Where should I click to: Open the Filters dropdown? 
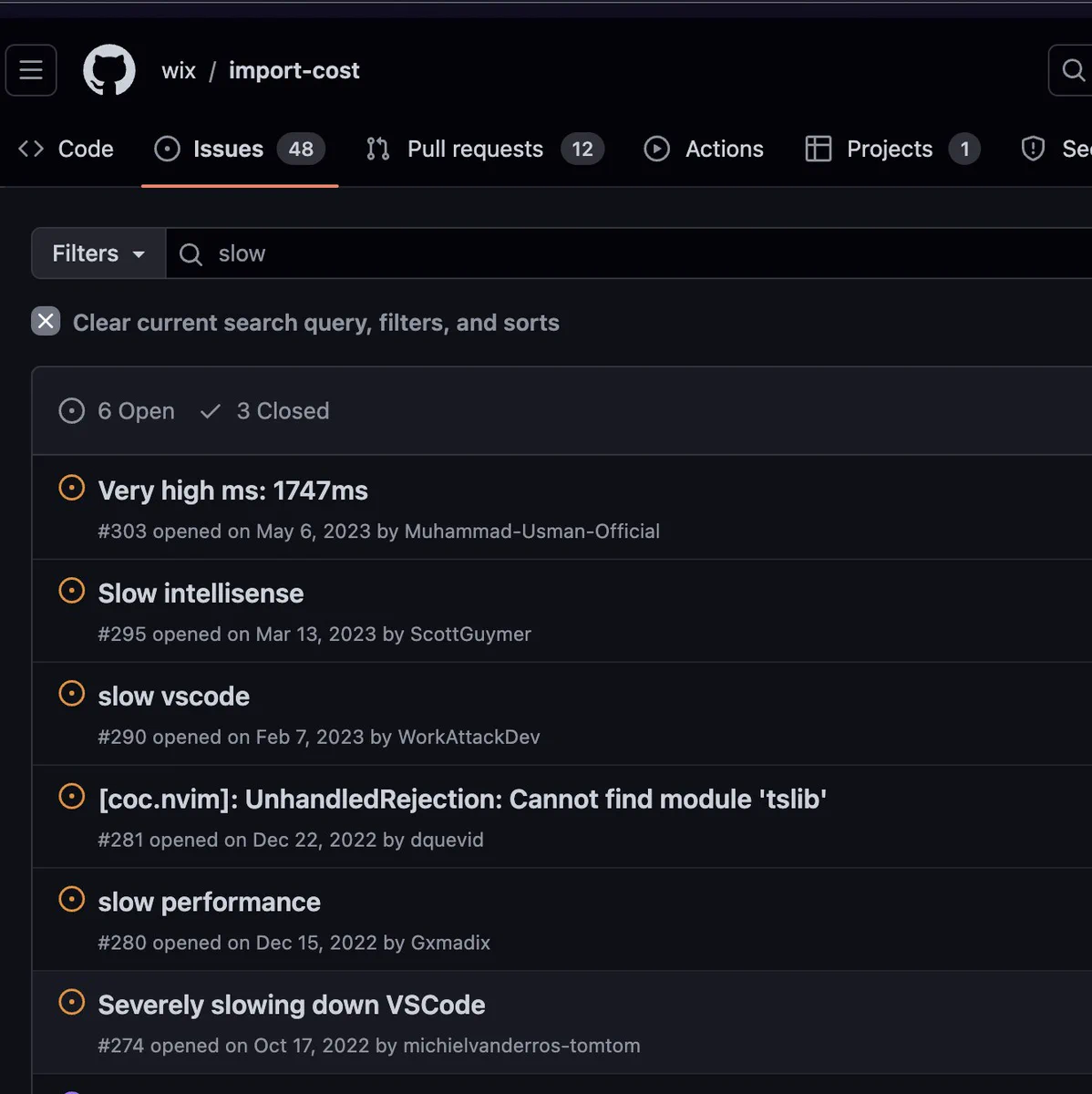pos(98,253)
